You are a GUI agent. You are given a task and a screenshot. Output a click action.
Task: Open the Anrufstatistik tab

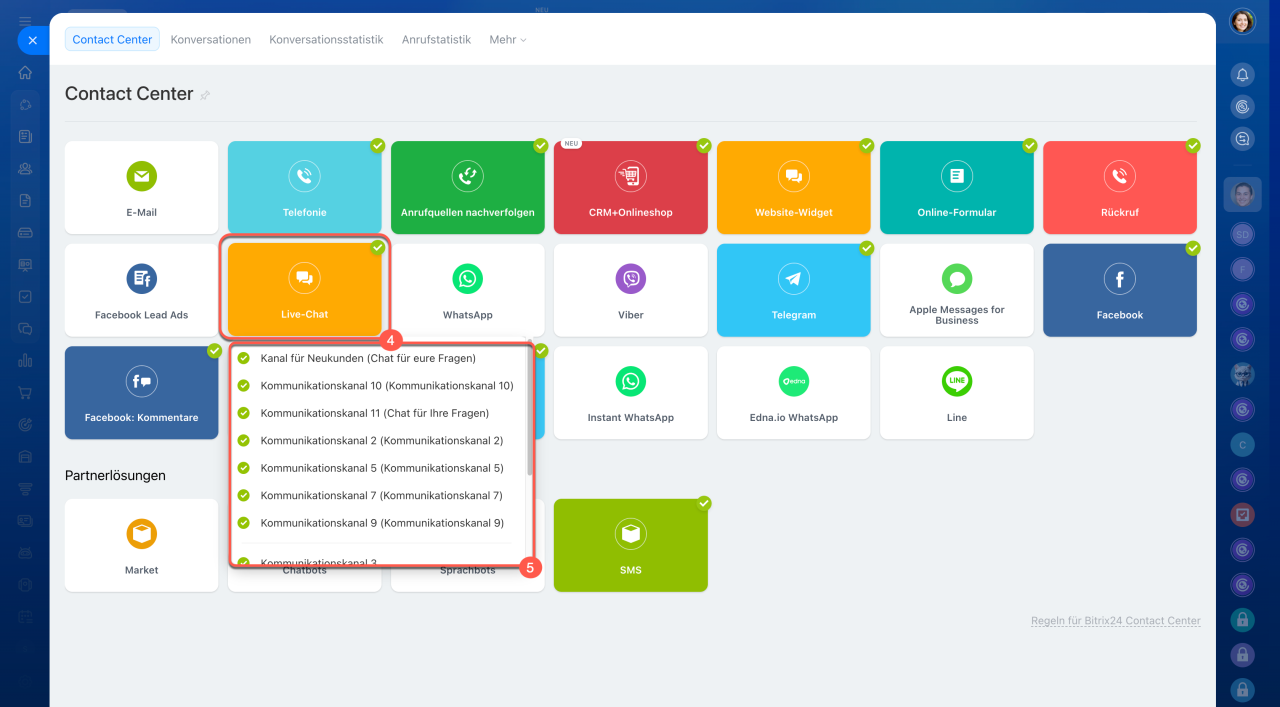pos(436,40)
